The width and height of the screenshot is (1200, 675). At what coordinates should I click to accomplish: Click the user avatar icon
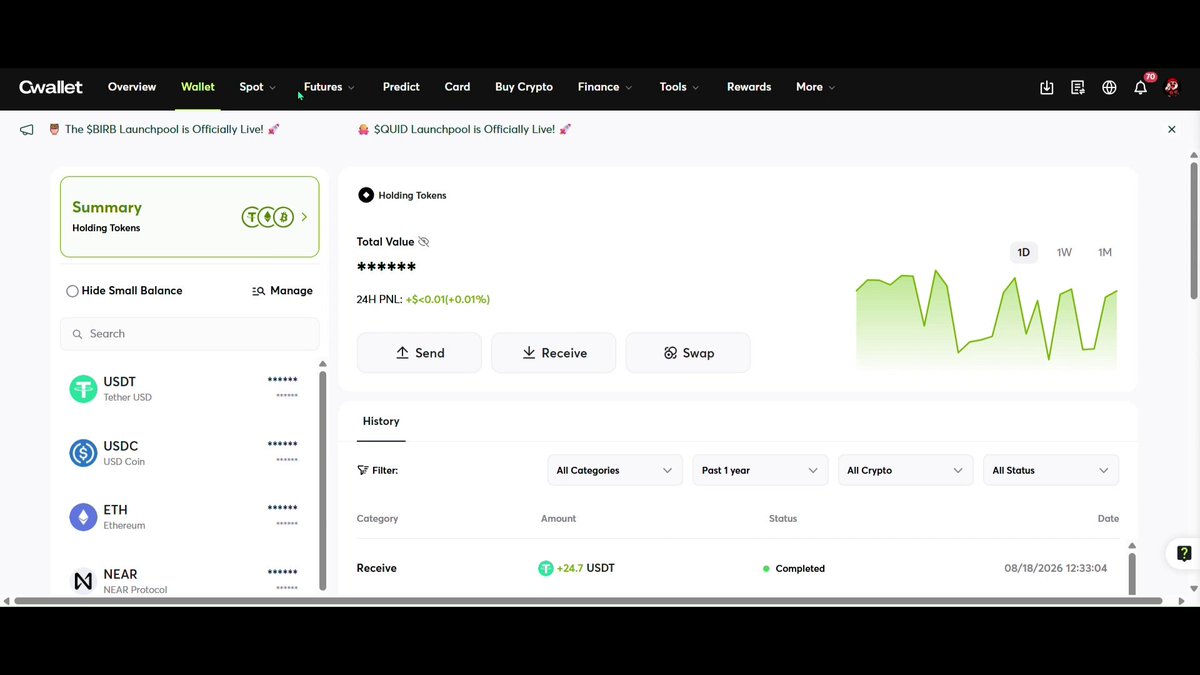[x=1172, y=87]
